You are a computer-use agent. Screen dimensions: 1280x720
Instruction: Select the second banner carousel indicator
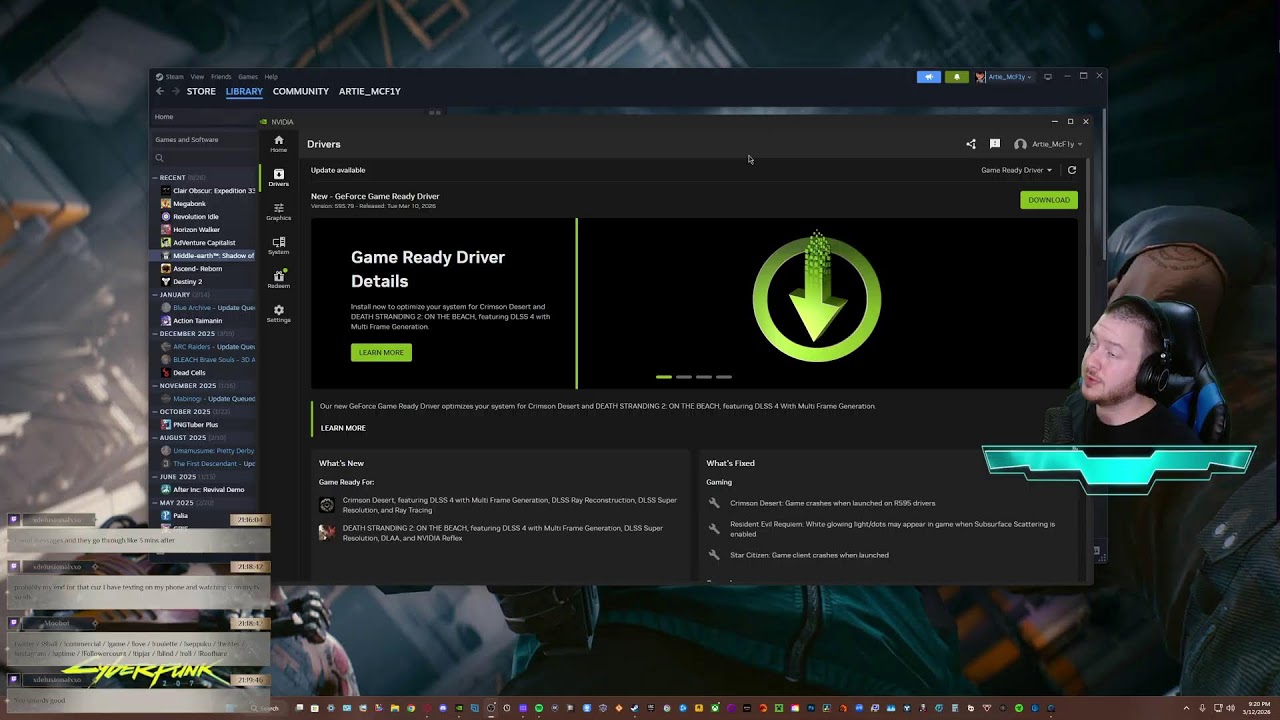pos(683,377)
